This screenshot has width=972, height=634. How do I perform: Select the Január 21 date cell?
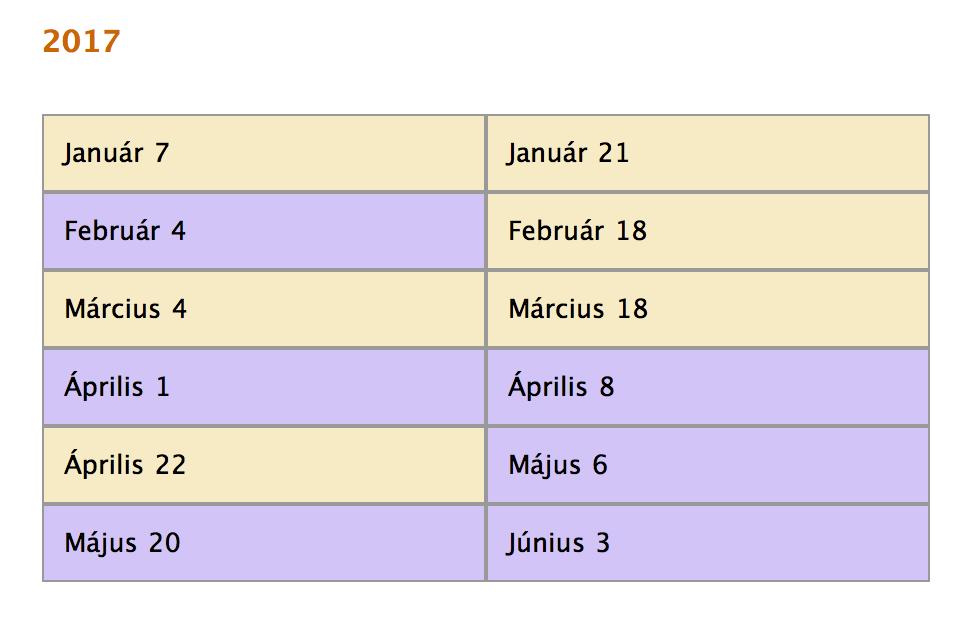[708, 153]
